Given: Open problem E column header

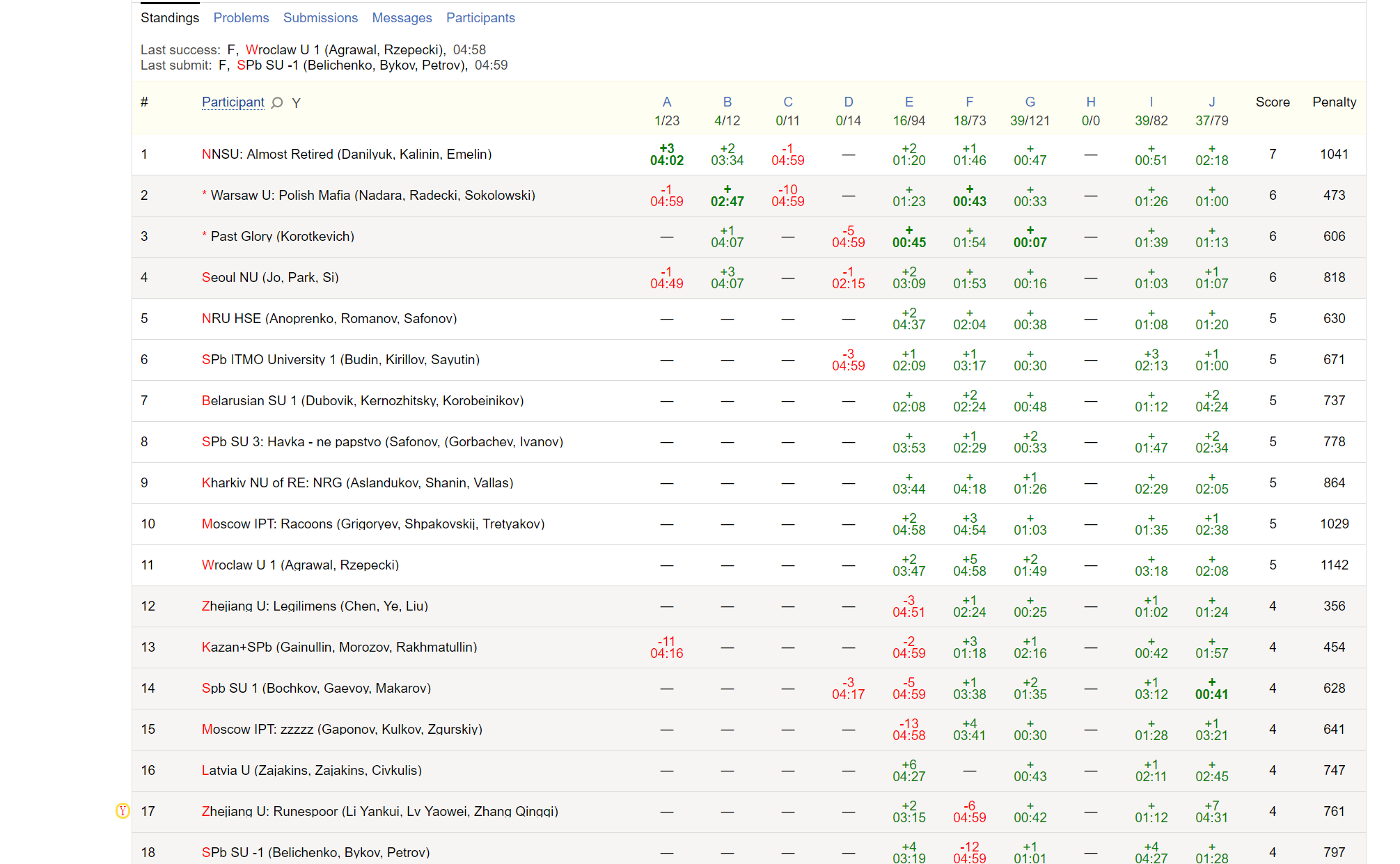Looking at the screenshot, I should pos(909,102).
